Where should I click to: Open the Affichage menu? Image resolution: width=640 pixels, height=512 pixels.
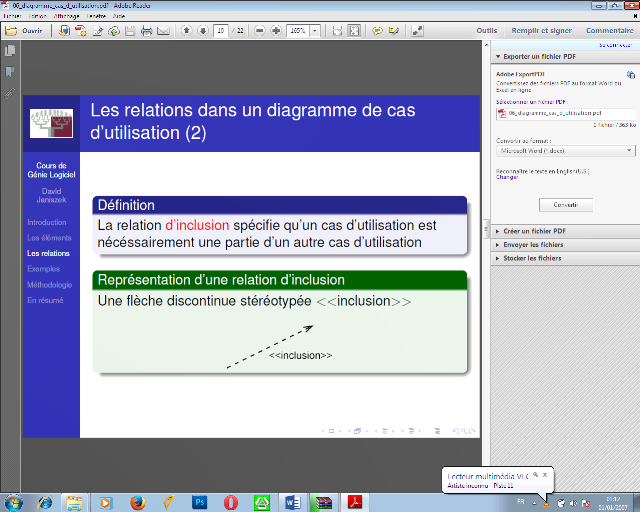[68, 16]
